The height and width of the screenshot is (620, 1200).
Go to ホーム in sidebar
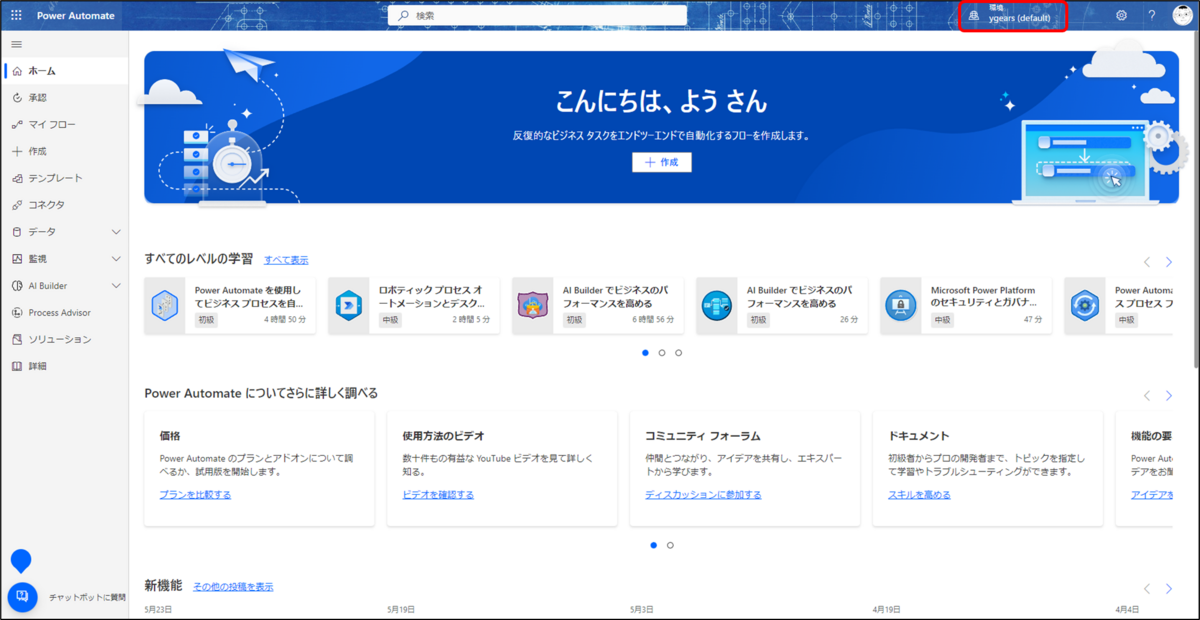click(66, 71)
